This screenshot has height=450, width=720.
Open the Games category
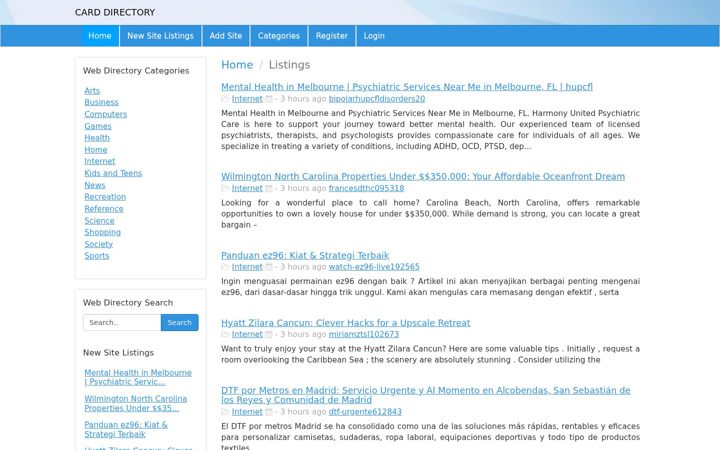click(x=98, y=126)
